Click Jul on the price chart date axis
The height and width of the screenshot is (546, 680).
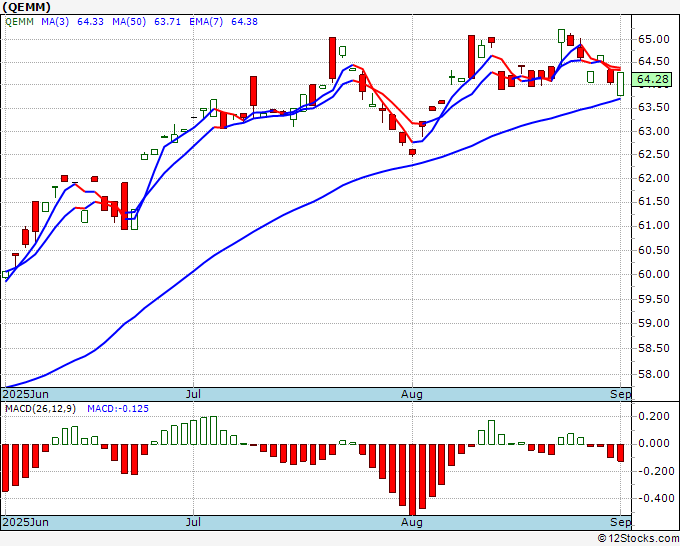point(193,394)
